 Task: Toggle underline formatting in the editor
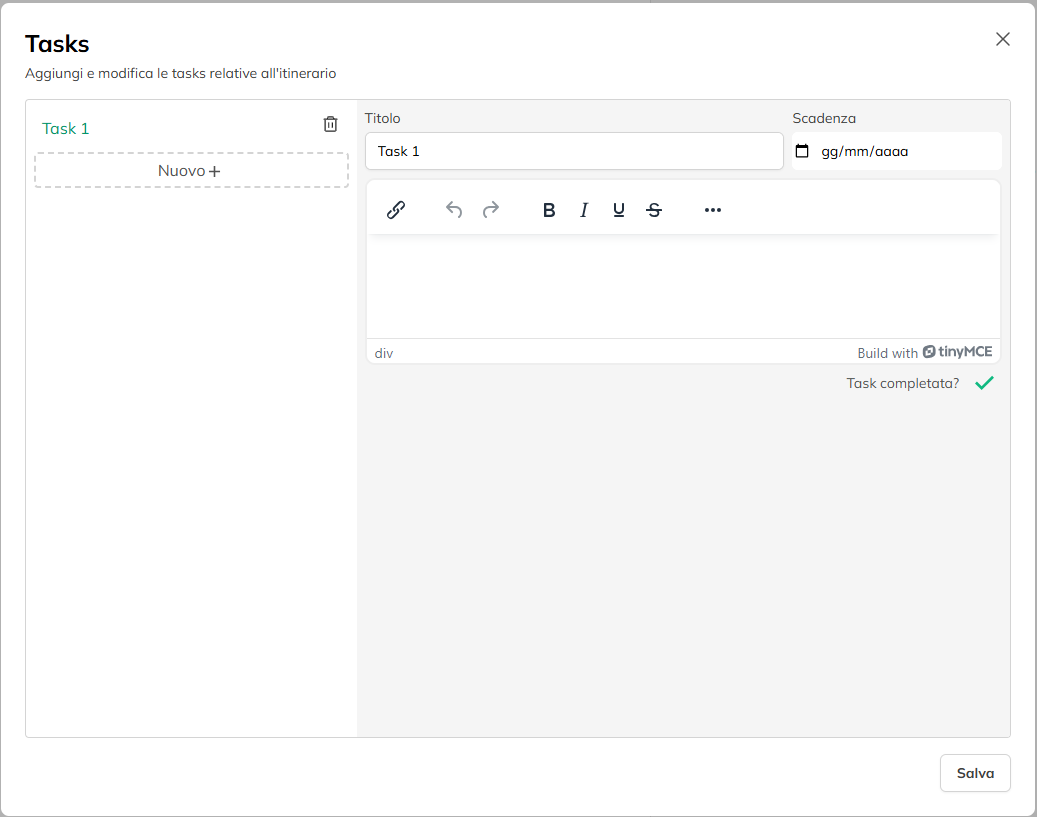[x=619, y=210]
